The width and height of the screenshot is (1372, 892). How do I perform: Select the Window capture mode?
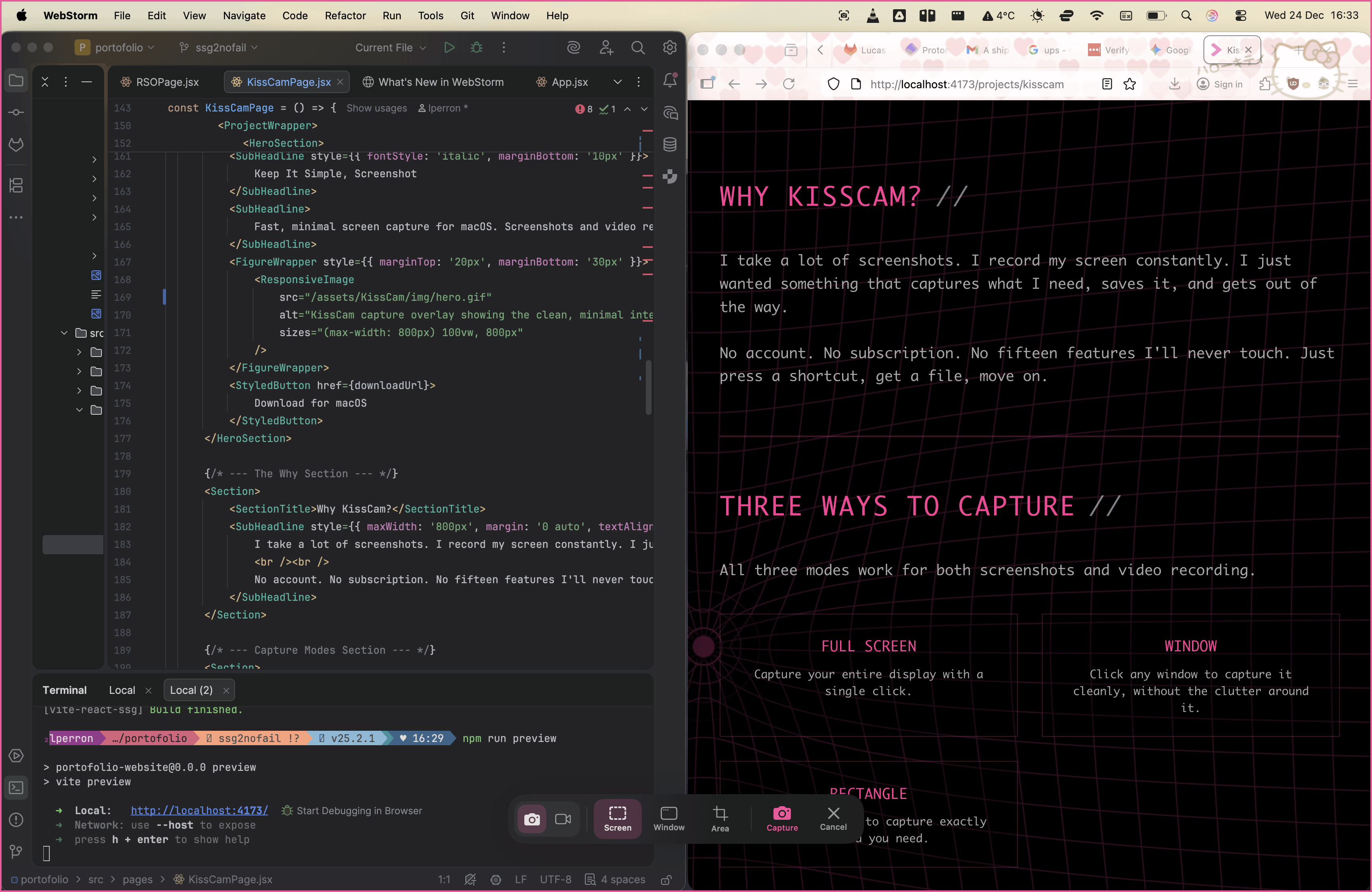pyautogui.click(x=669, y=818)
